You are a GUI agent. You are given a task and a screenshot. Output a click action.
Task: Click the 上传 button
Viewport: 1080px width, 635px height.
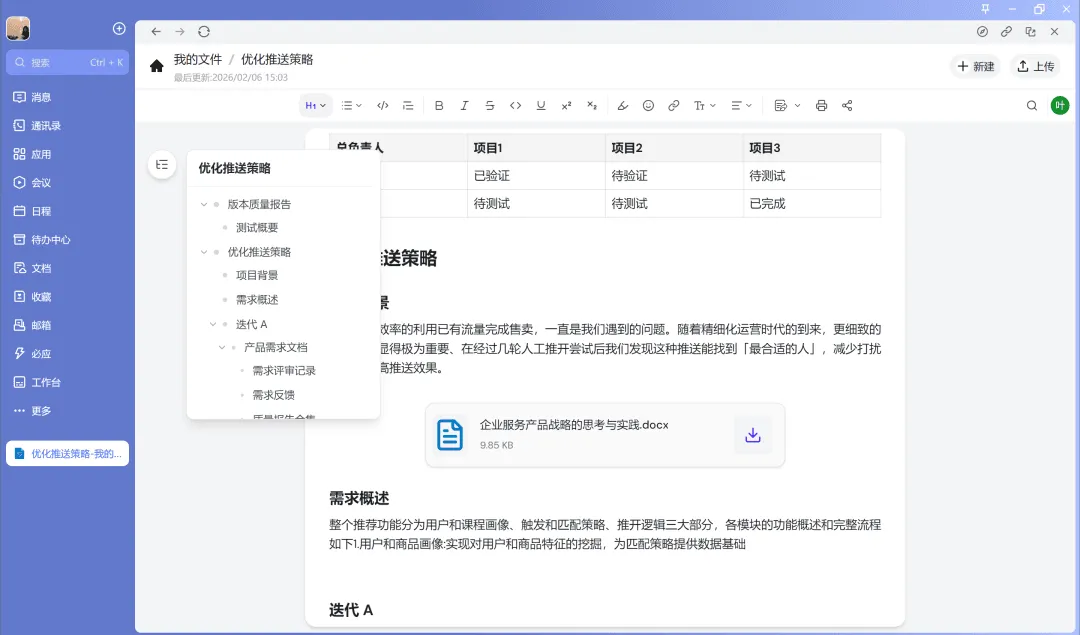pyautogui.click(x=1035, y=66)
